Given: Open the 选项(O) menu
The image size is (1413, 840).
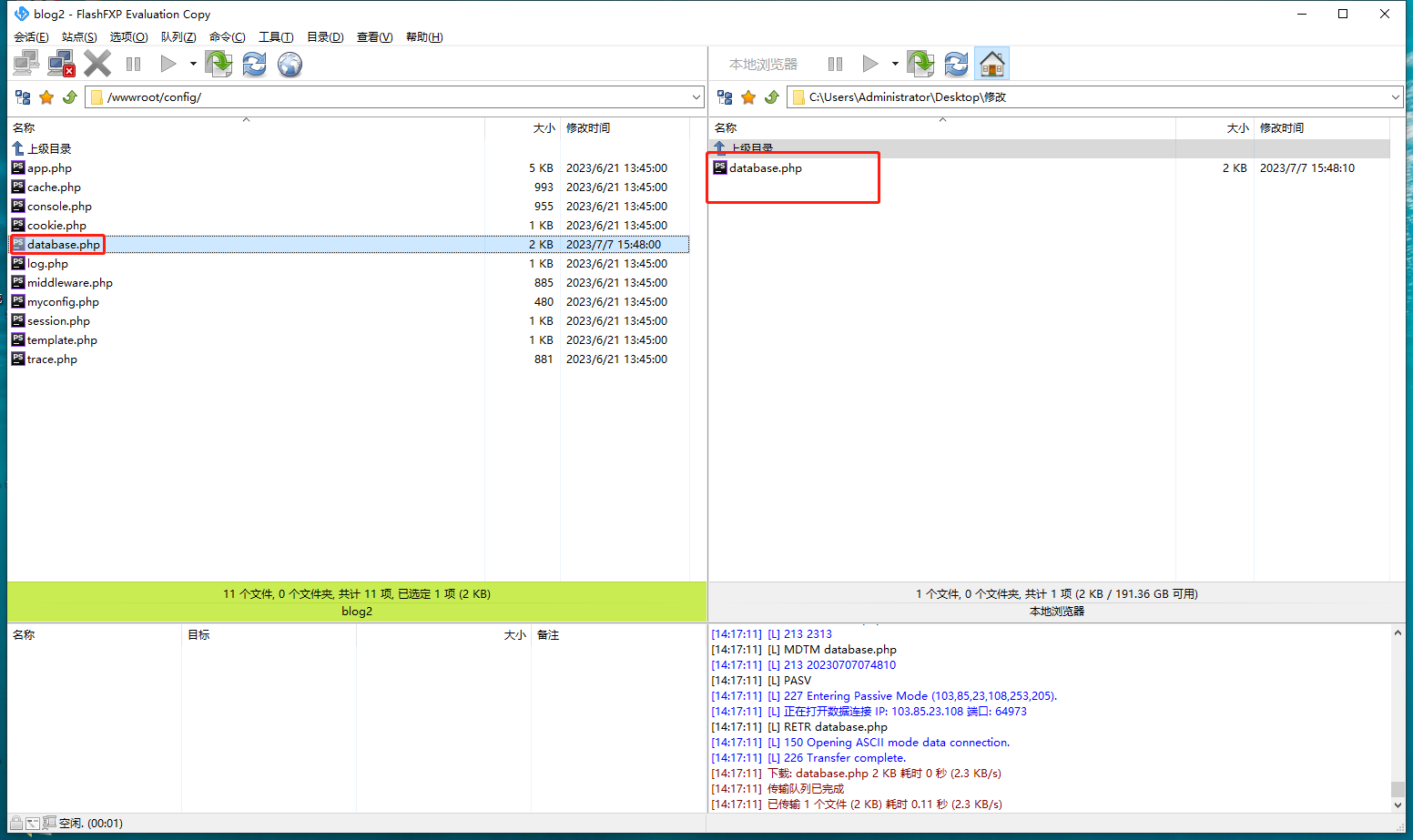Looking at the screenshot, I should (128, 37).
